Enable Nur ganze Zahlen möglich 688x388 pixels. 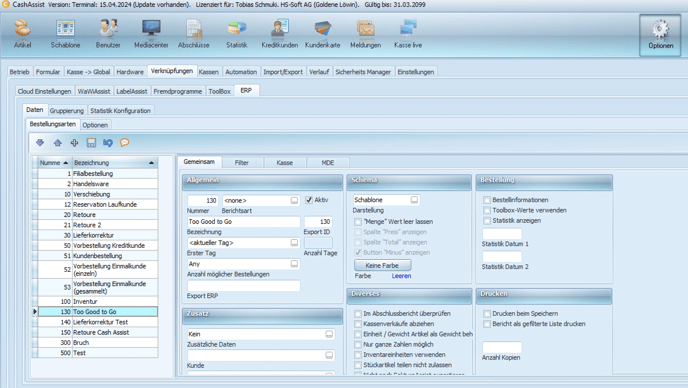coord(358,344)
